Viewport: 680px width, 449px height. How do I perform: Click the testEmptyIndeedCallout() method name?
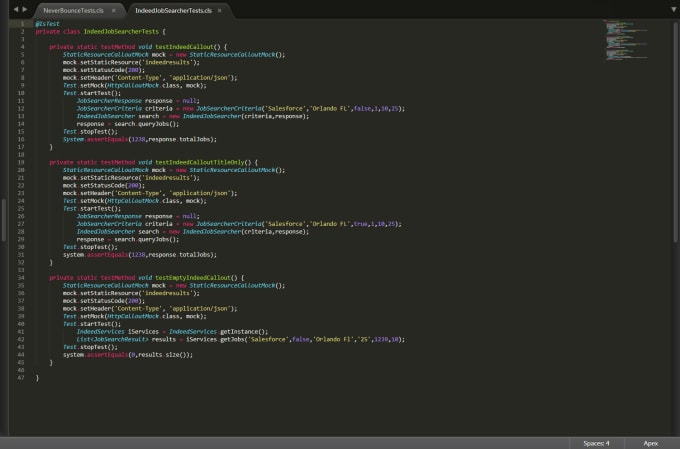[x=196, y=278]
